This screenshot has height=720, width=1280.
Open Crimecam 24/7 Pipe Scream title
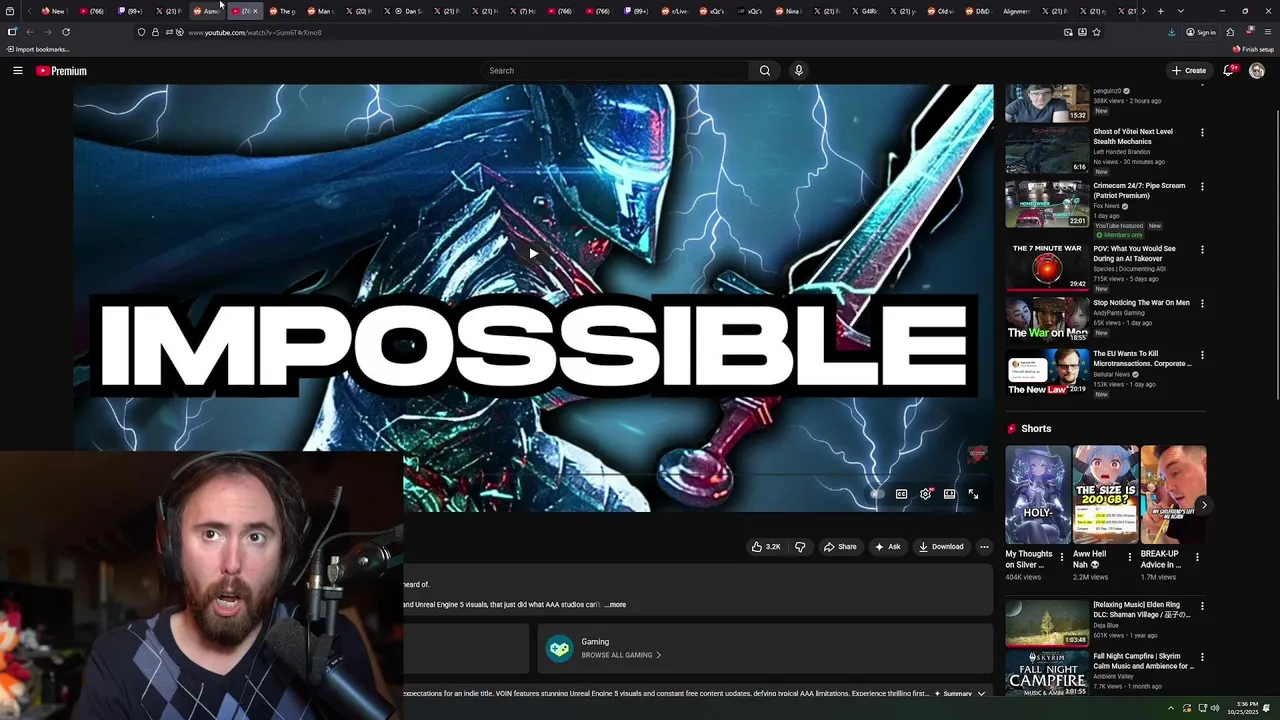point(1139,191)
